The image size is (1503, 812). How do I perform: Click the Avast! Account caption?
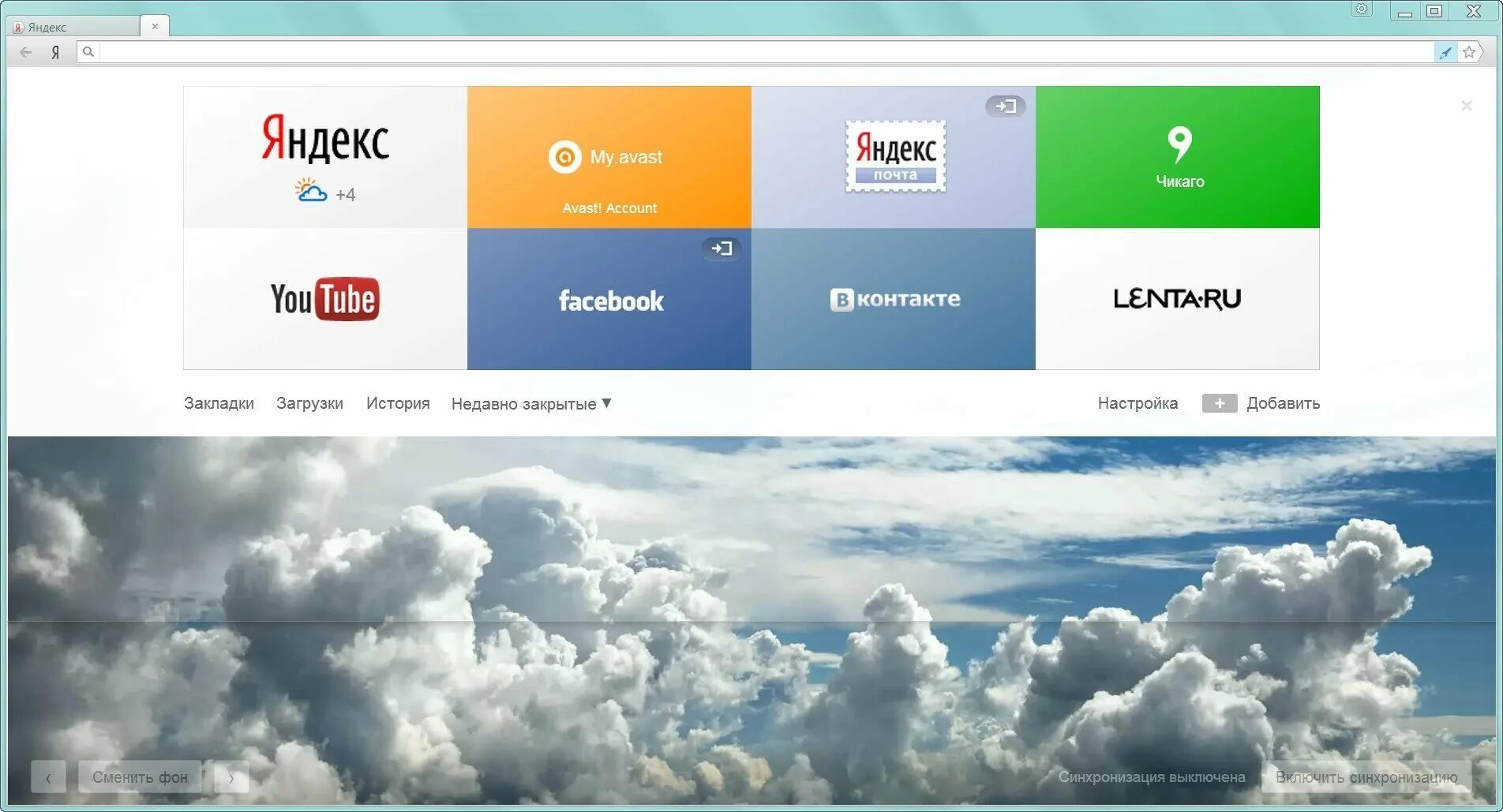coord(609,208)
